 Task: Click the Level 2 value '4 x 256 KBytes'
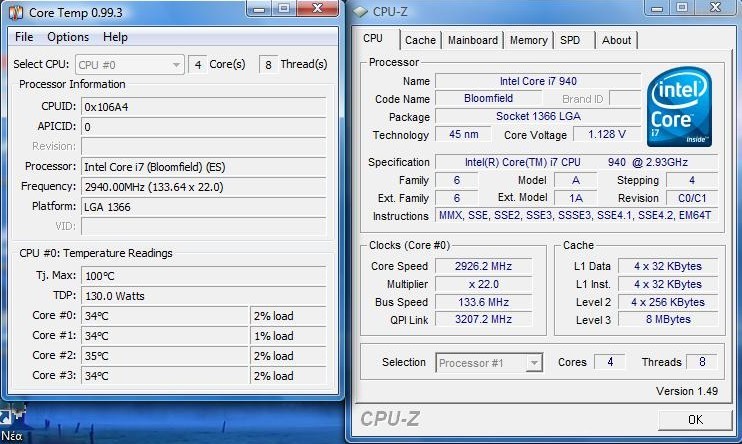tap(668, 302)
